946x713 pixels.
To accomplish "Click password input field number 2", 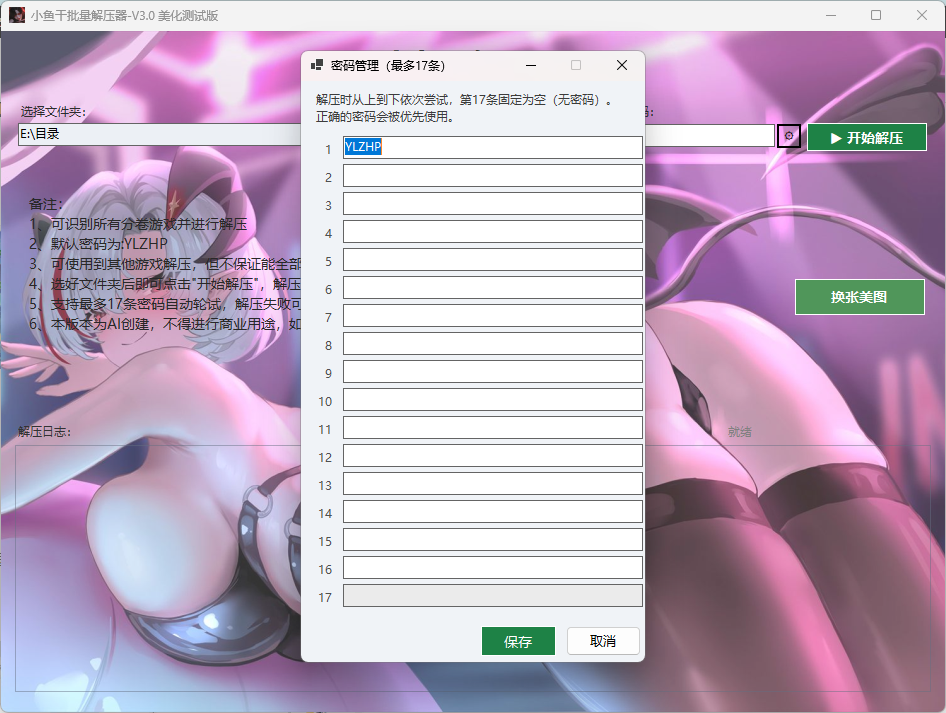I will [493, 176].
